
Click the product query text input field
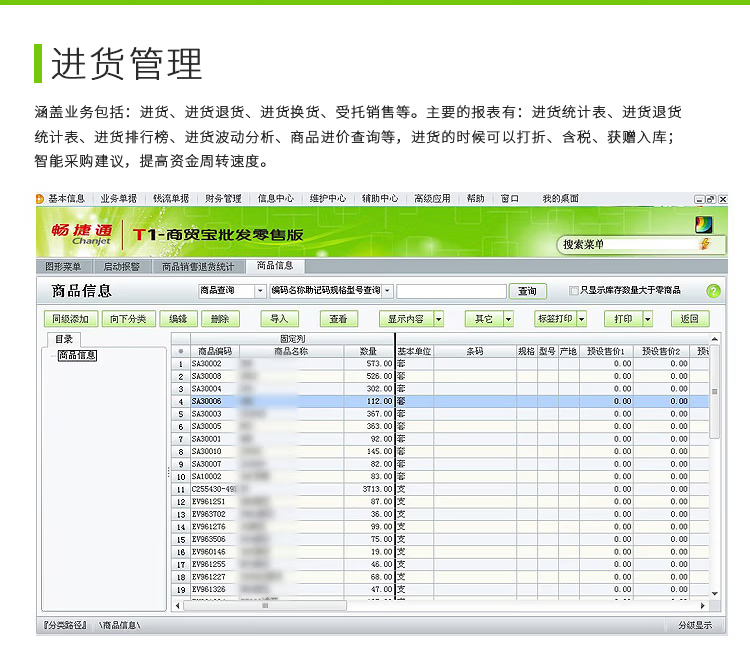pyautogui.click(x=451, y=291)
